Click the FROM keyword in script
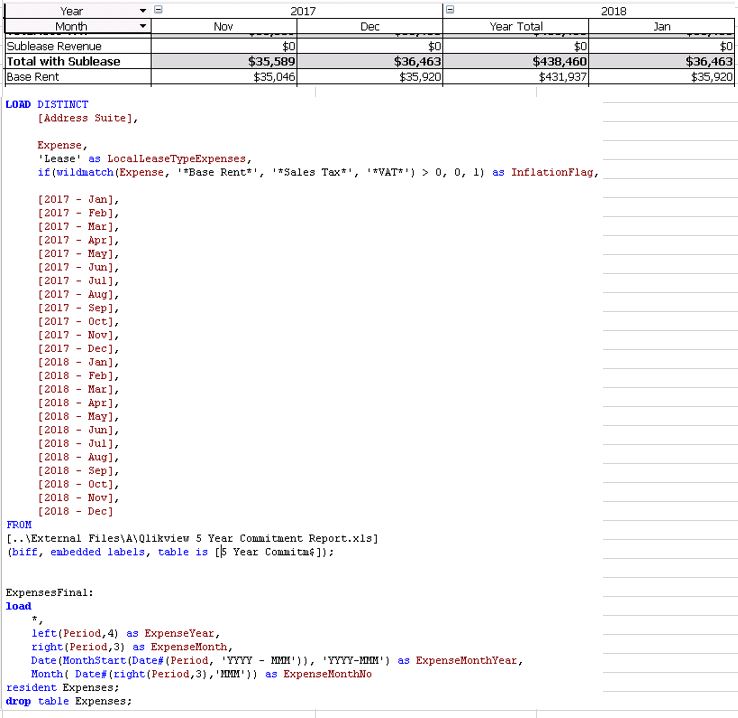Viewport: 738px width, 718px height. [19, 525]
